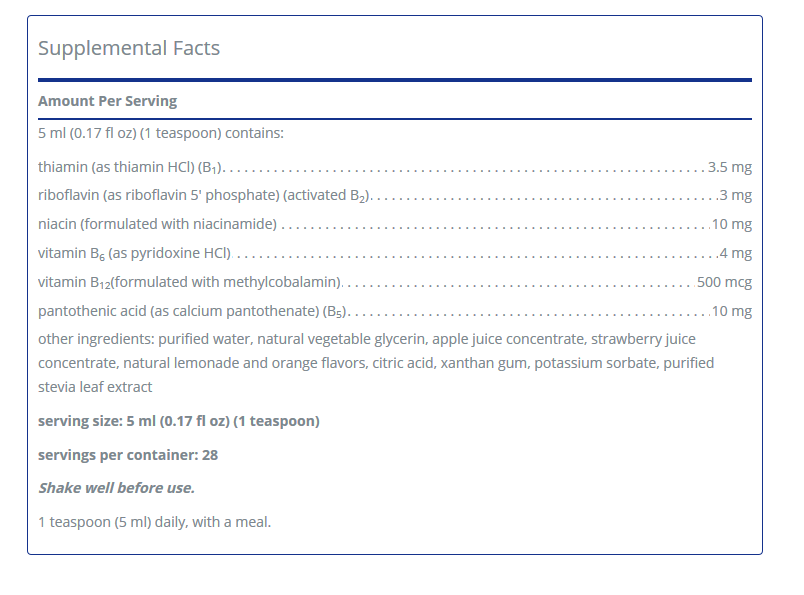The image size is (804, 595).
Task: Click the other ingredients paragraph
Action: click(x=376, y=363)
